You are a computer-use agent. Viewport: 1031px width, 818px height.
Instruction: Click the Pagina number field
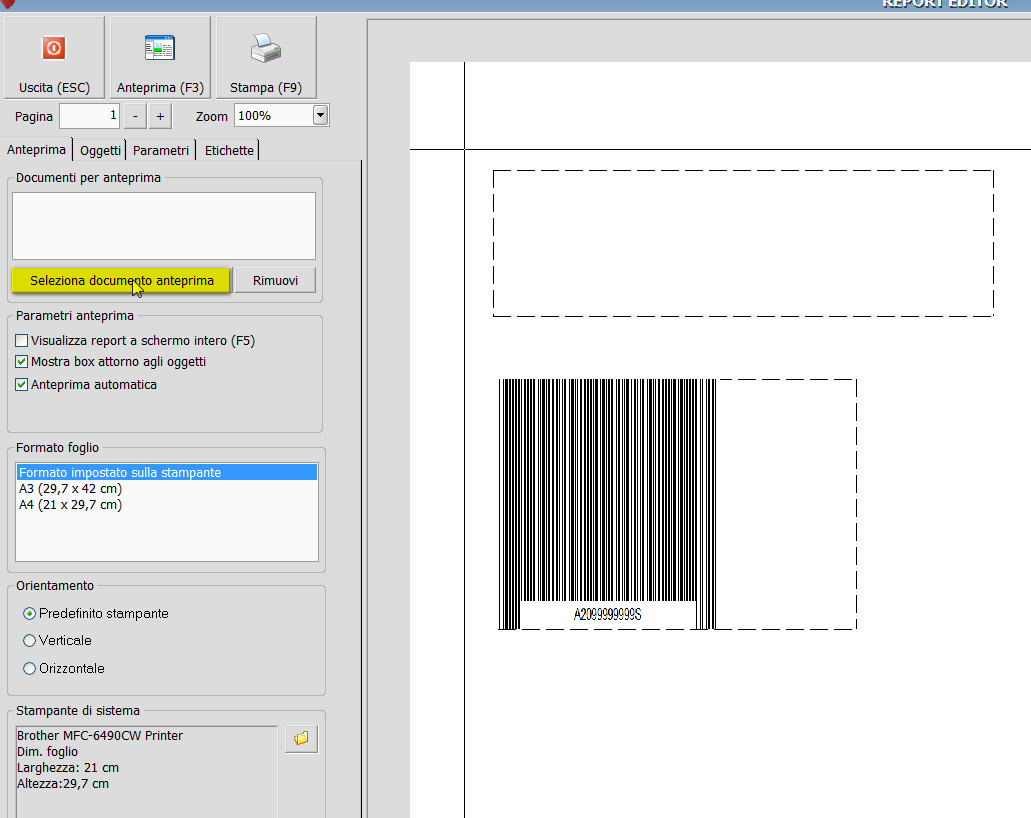pos(89,116)
